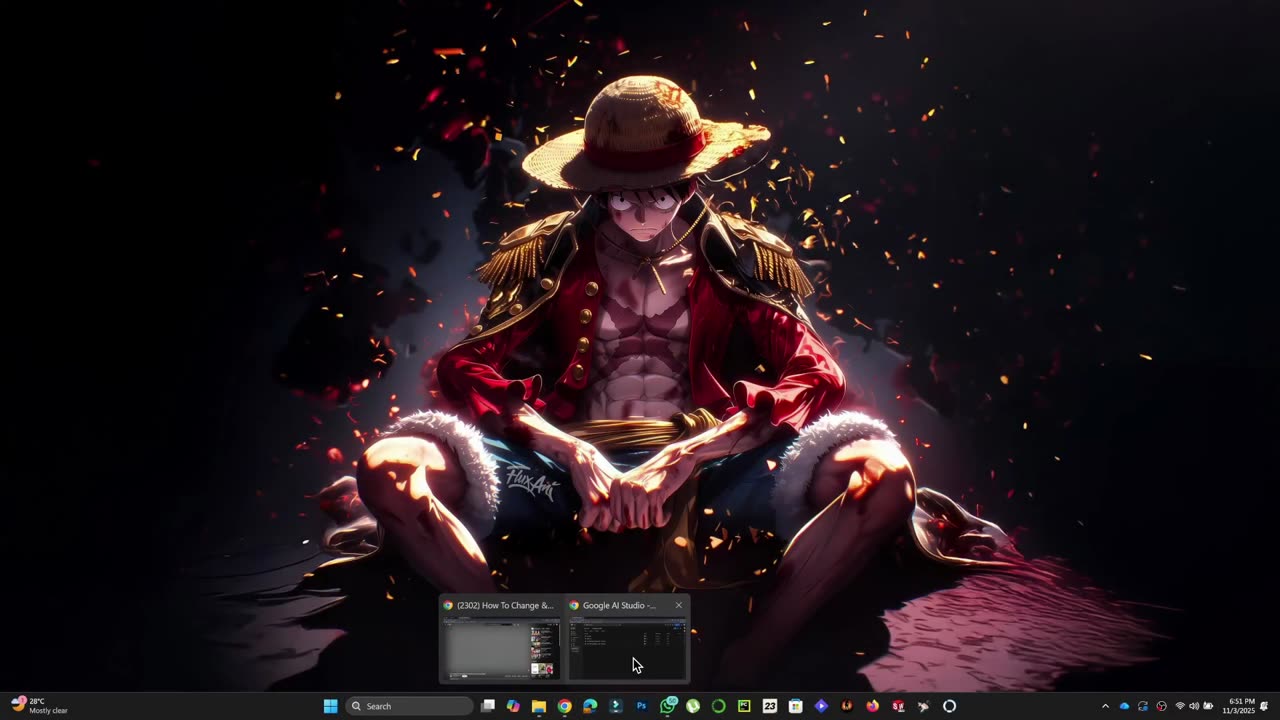1280x720 pixels.
Task: Open the calendar app showing 23
Action: tap(770, 706)
